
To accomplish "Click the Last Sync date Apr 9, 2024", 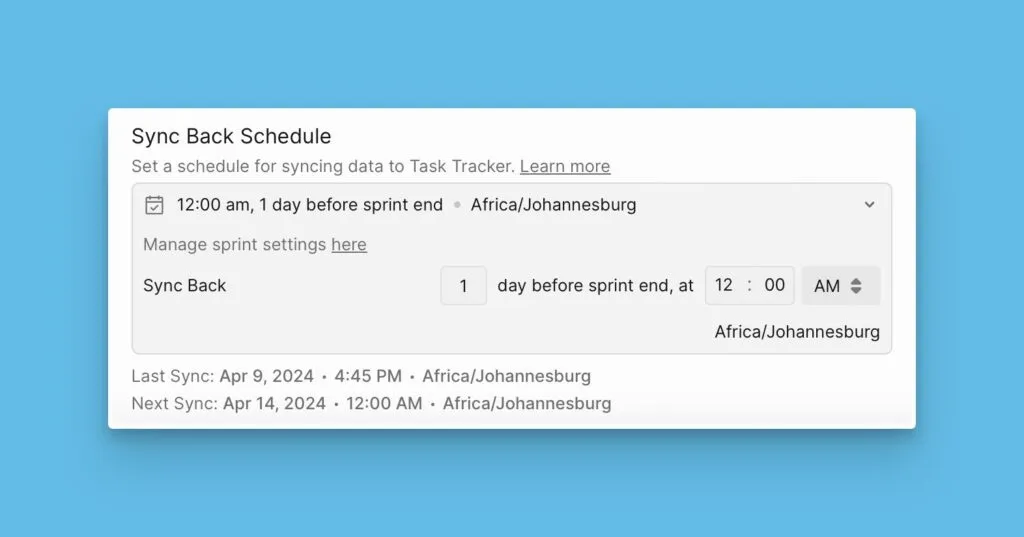I will click(x=267, y=377).
